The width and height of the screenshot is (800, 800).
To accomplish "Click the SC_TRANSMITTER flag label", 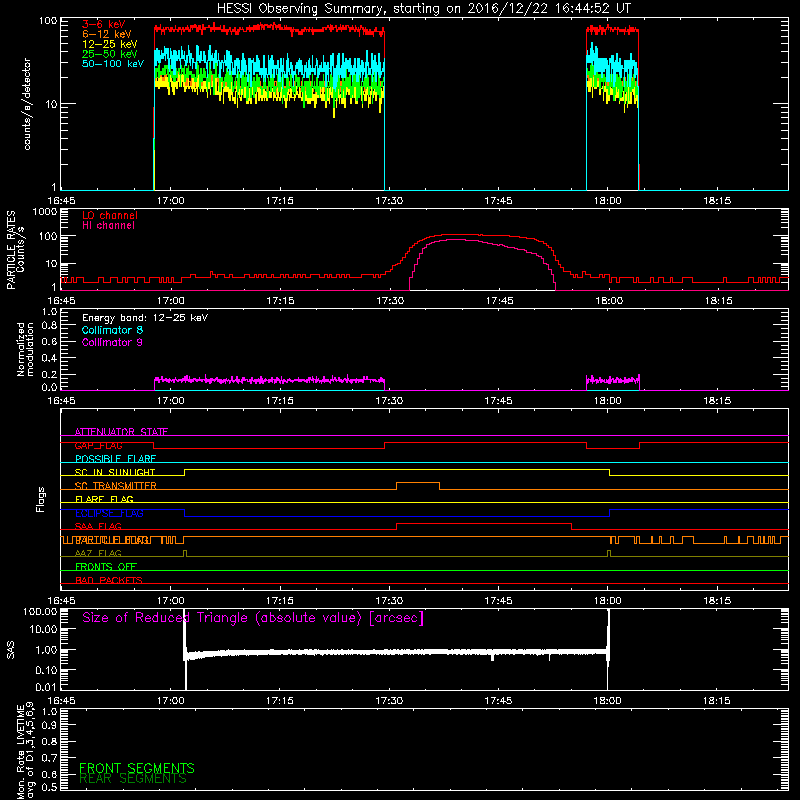I will coord(116,486).
